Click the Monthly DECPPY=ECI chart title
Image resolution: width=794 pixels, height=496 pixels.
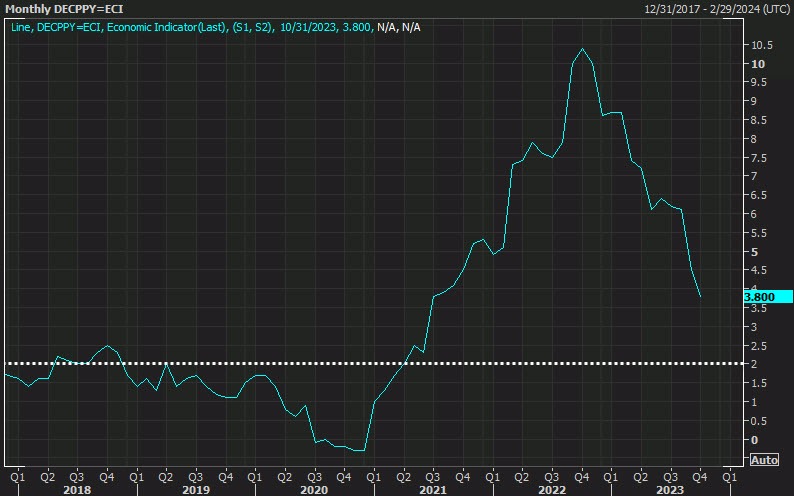coord(64,9)
